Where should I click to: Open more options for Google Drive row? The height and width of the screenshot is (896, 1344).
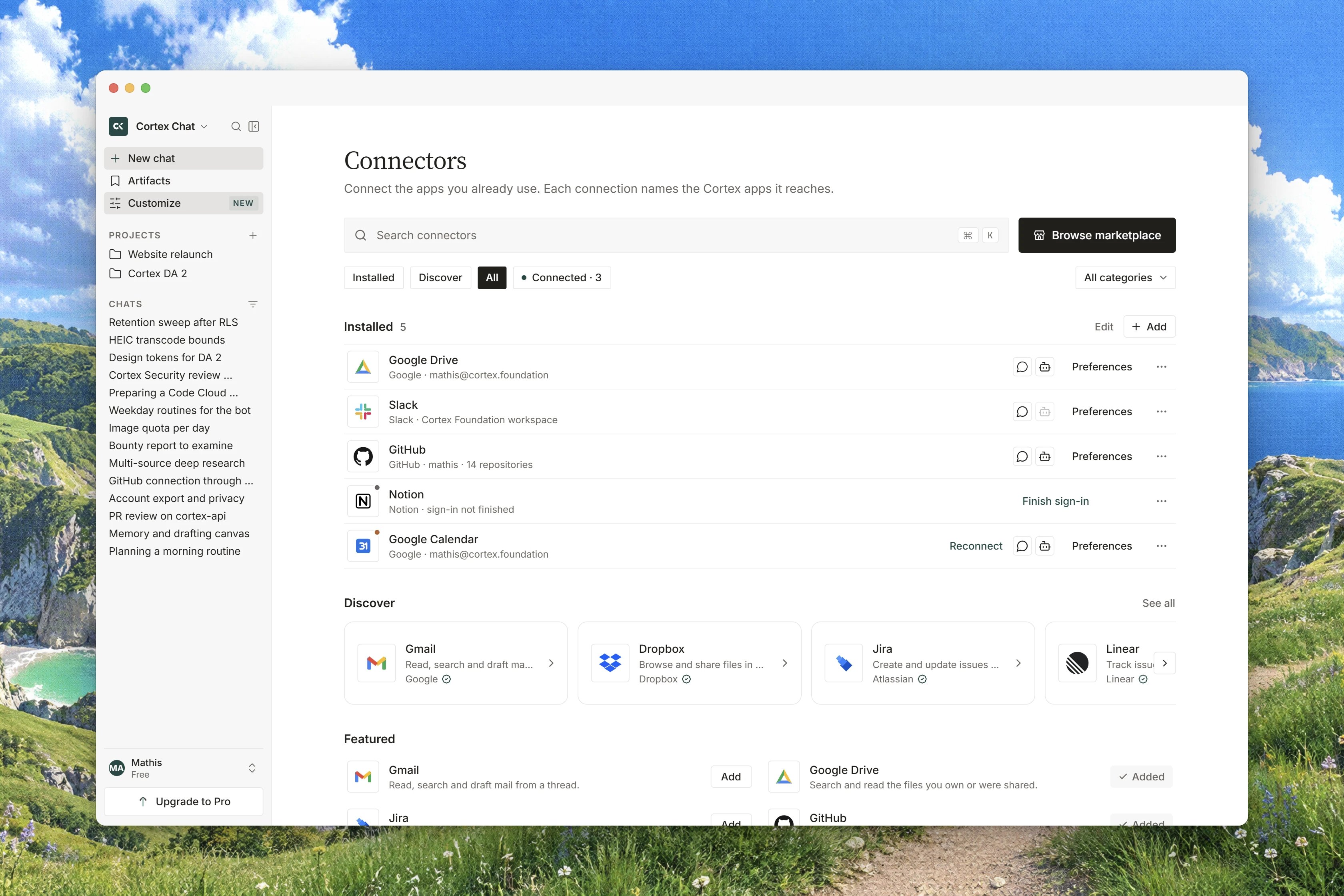coord(1161,367)
